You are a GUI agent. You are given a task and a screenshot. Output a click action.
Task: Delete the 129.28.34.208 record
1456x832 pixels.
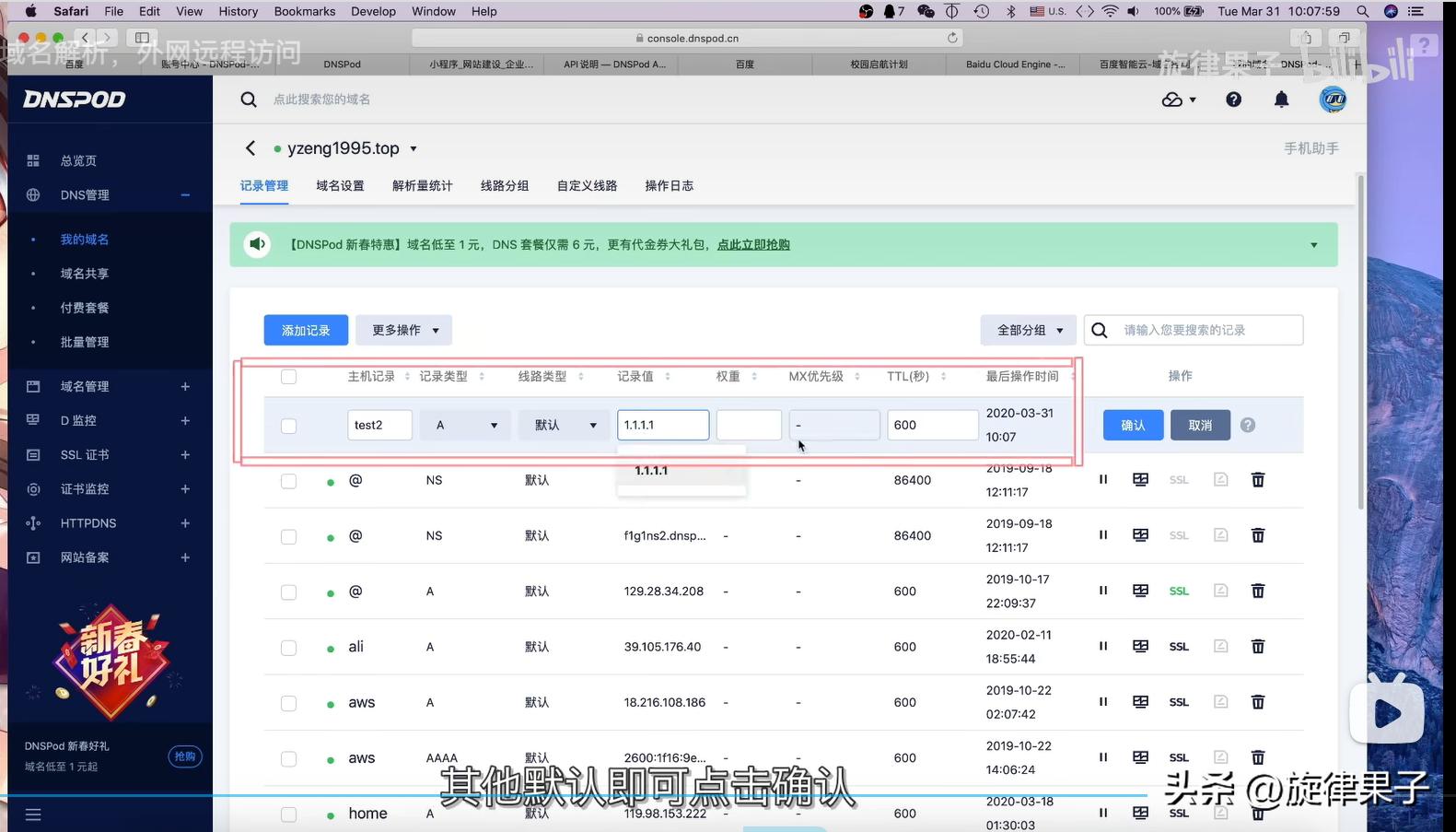(1257, 591)
